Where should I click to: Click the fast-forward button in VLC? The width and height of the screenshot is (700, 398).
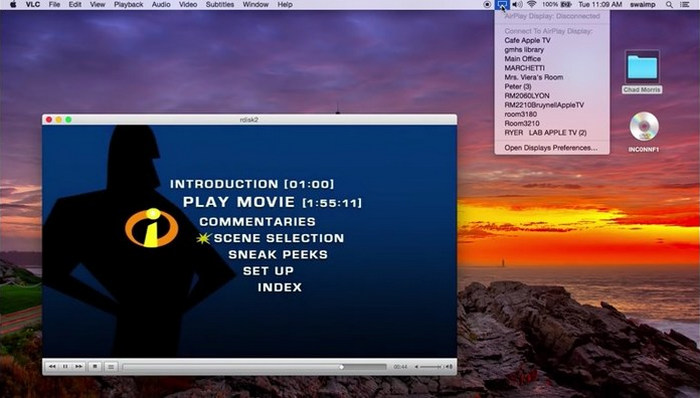point(79,367)
